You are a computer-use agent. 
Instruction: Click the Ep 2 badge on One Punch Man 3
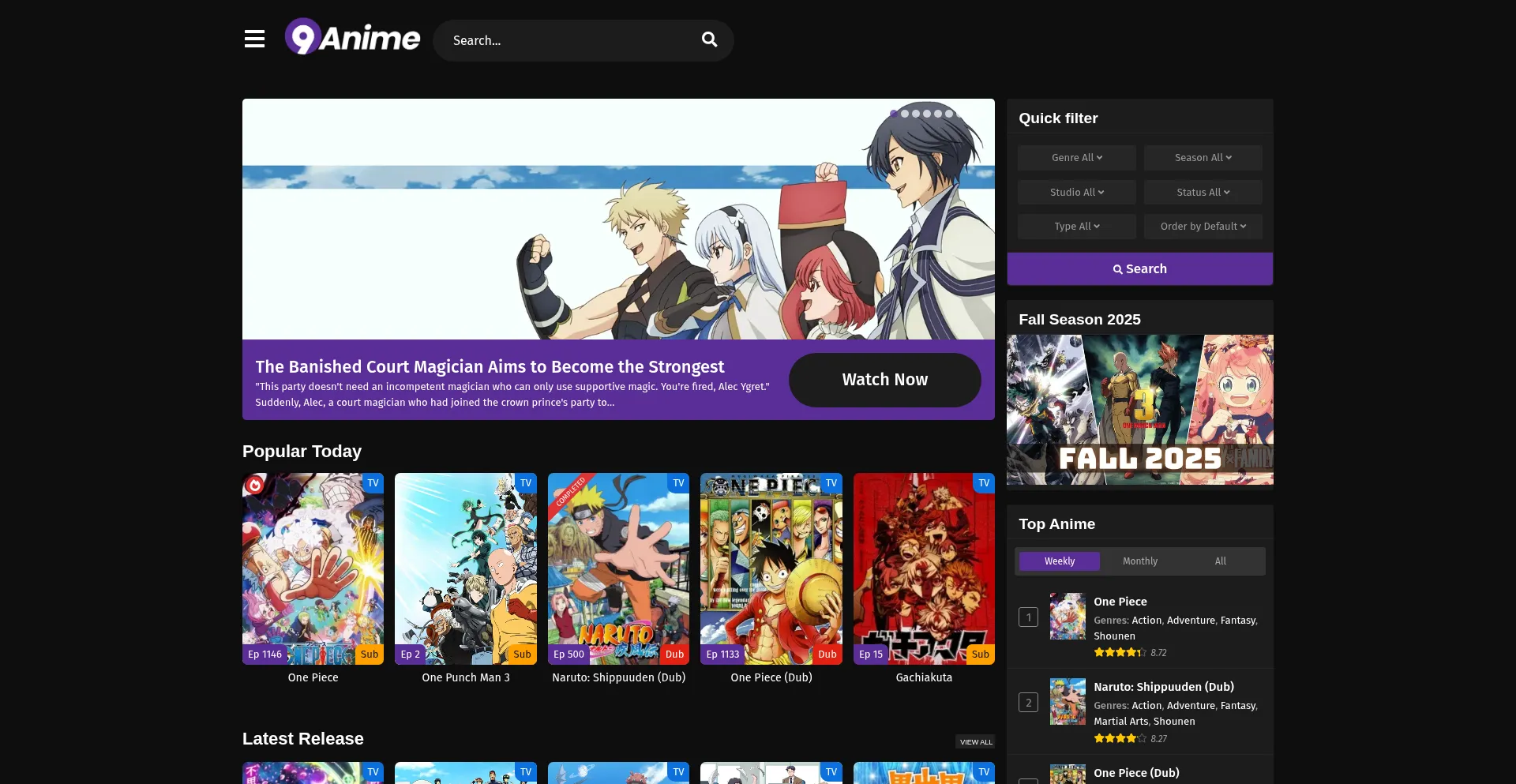pos(410,655)
